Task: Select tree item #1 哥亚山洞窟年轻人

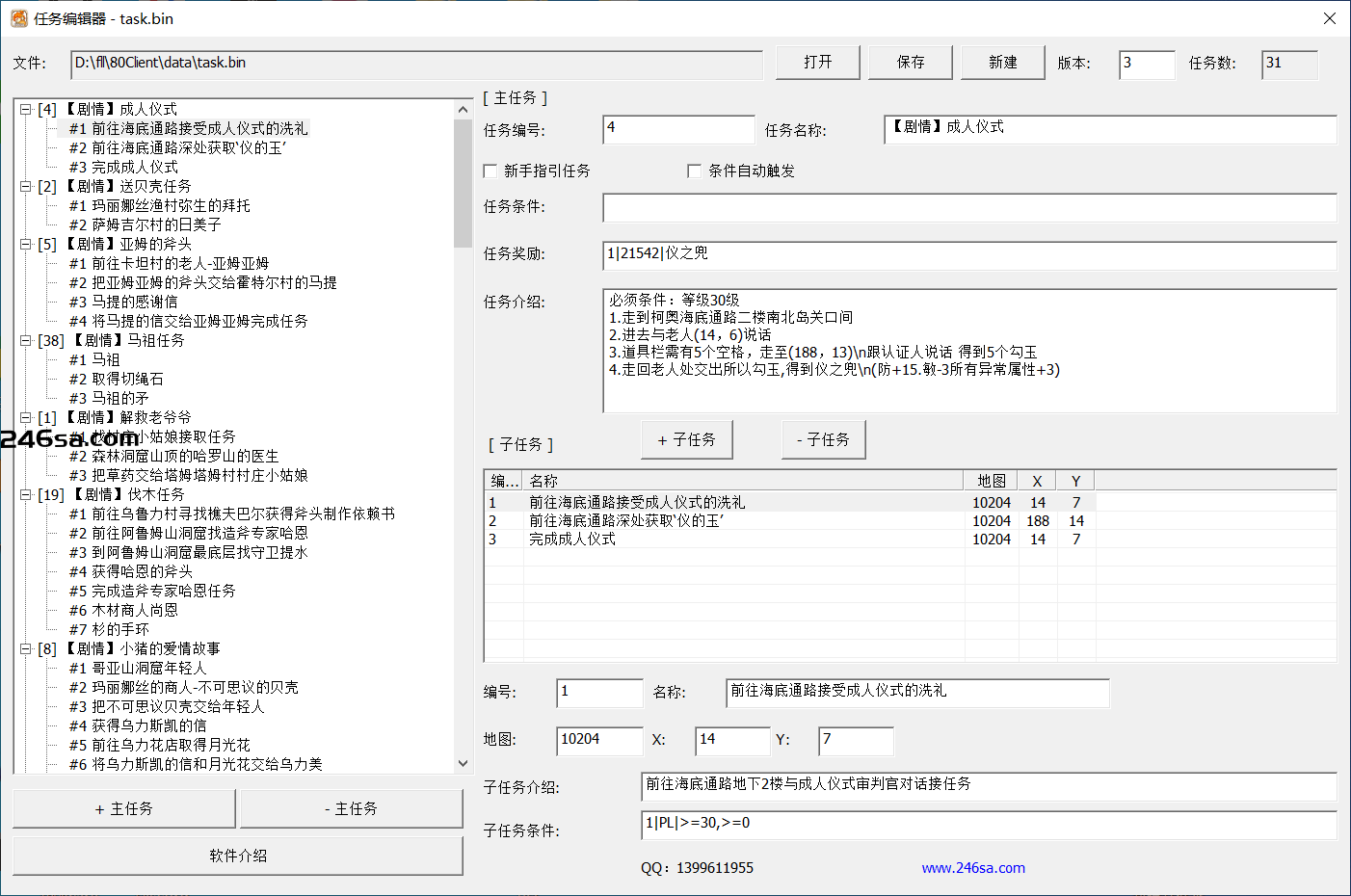Action: click(x=138, y=668)
